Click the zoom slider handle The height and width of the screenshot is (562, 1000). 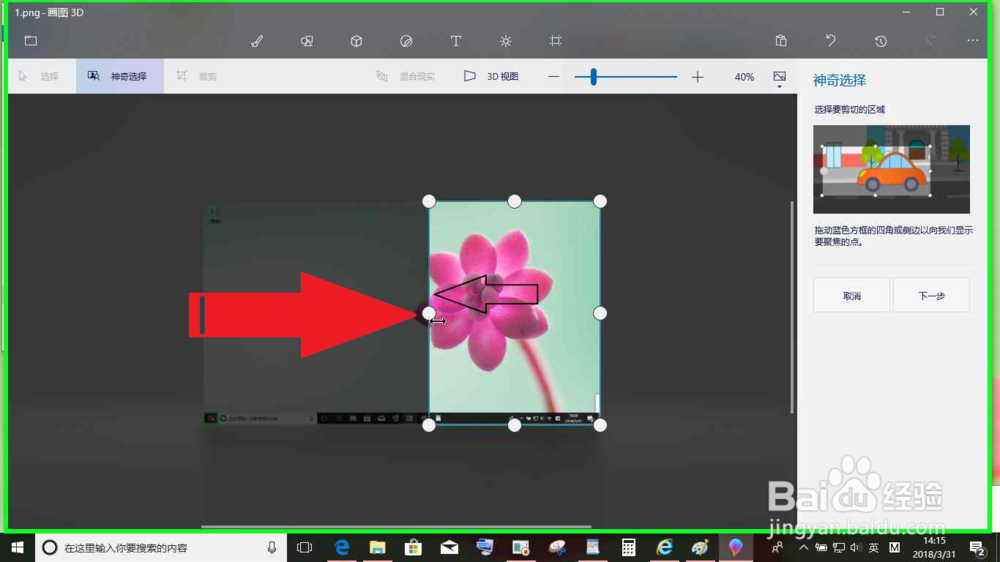tap(594, 77)
